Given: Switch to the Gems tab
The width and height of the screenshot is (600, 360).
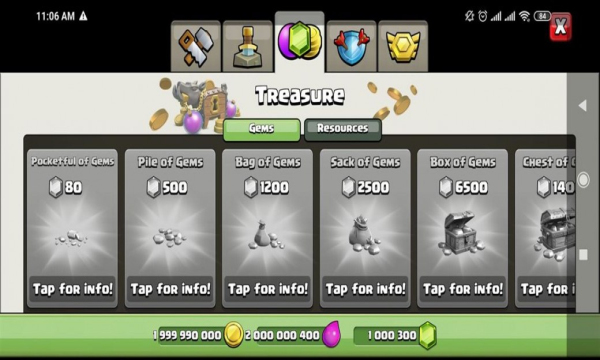Looking at the screenshot, I should (x=262, y=129).
